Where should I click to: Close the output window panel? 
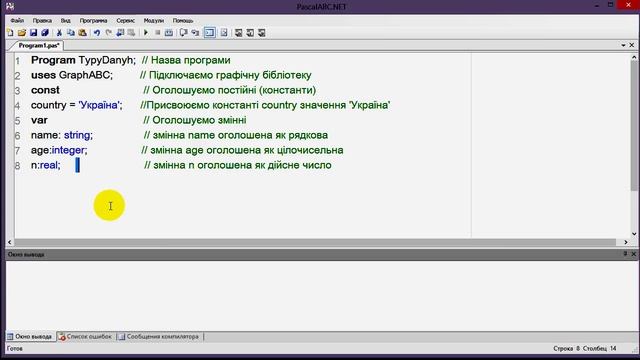[633, 254]
